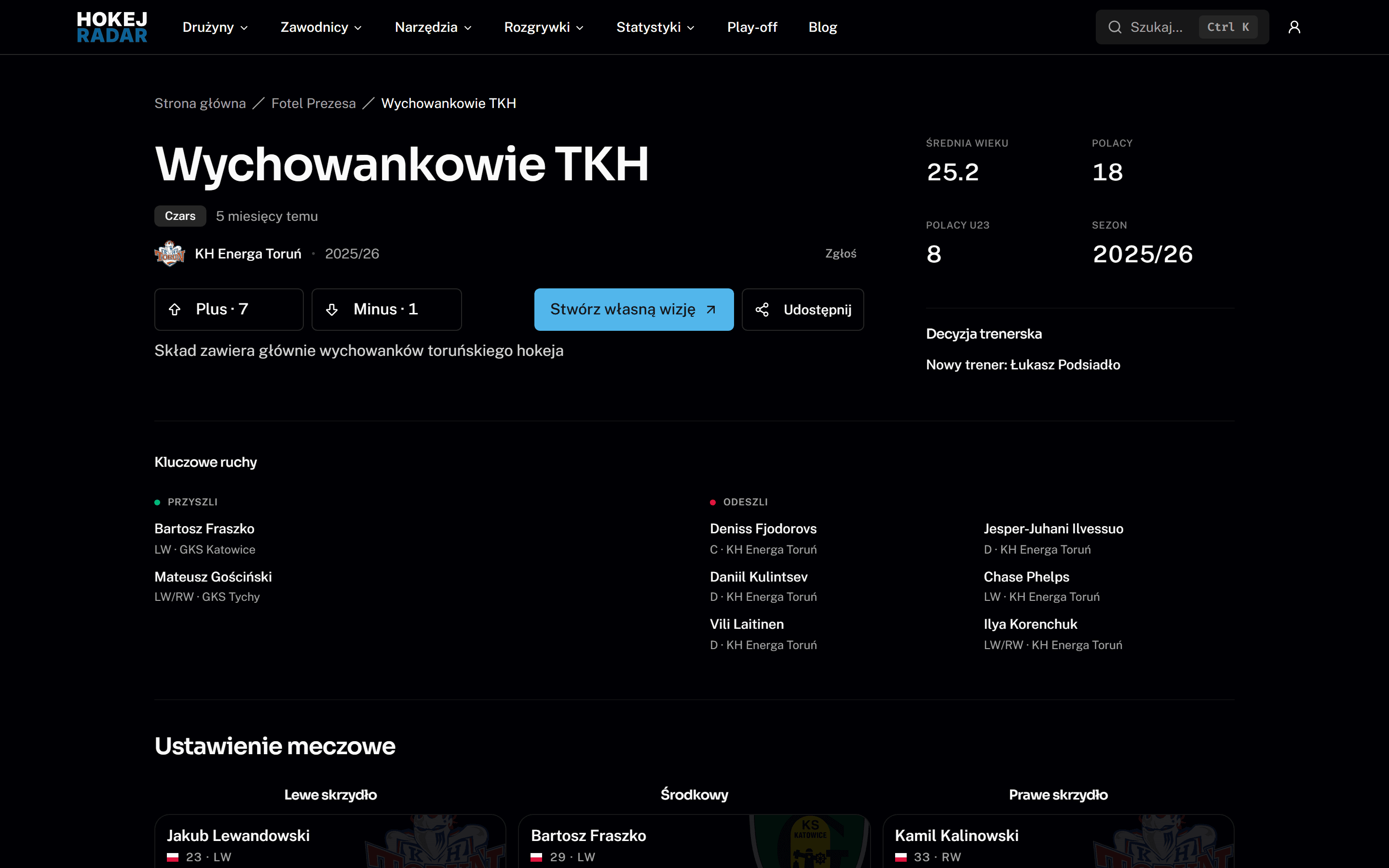Click the average age value 25.2
The image size is (1389, 868).
point(953,172)
